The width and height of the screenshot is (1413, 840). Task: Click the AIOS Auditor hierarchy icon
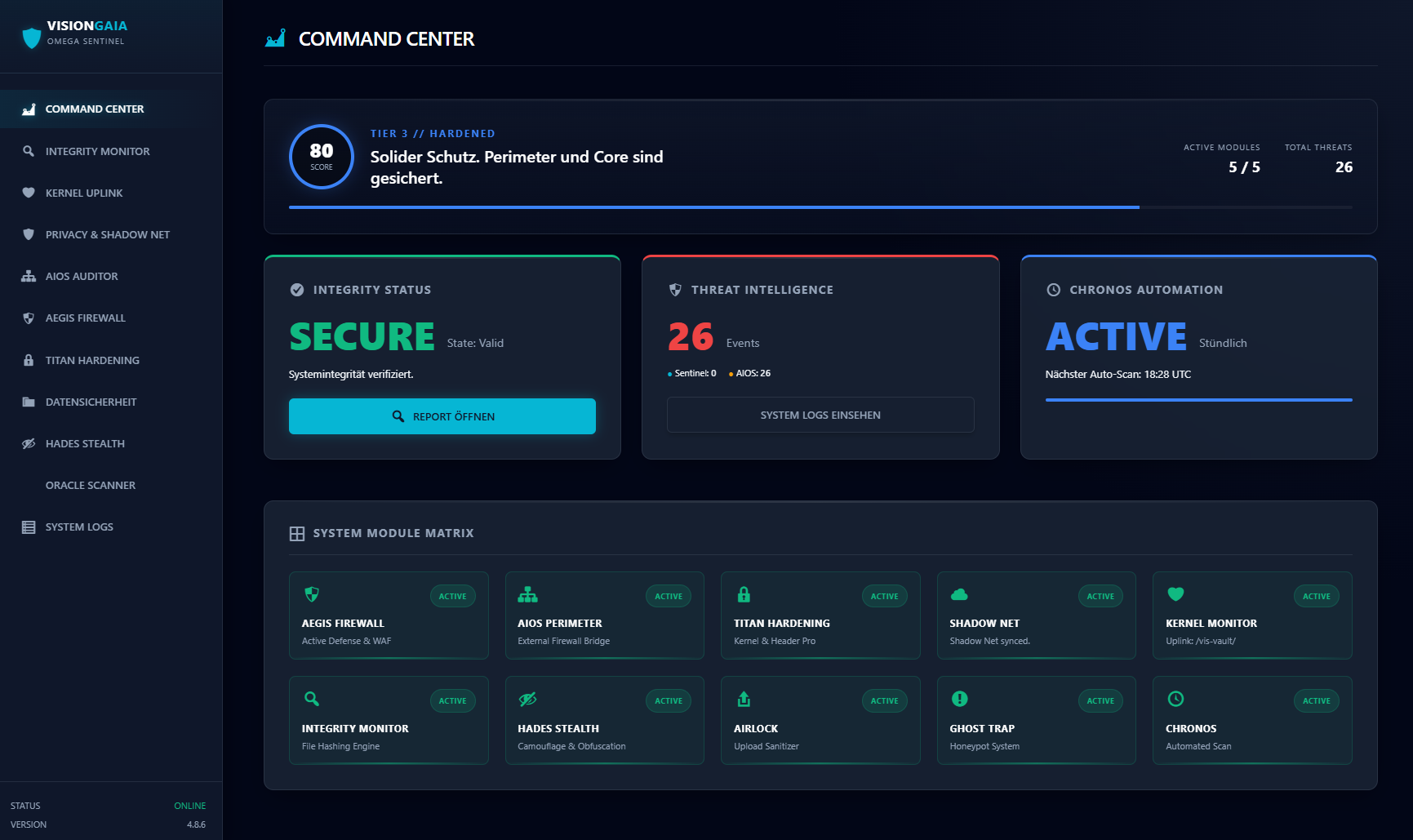point(27,276)
